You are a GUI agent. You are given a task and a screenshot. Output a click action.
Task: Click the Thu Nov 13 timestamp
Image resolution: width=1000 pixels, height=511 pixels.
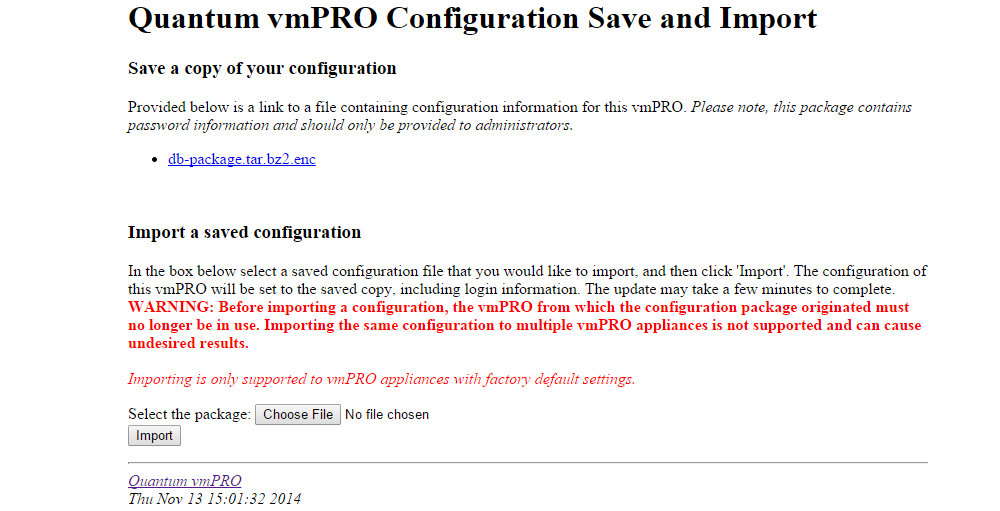tap(215, 498)
